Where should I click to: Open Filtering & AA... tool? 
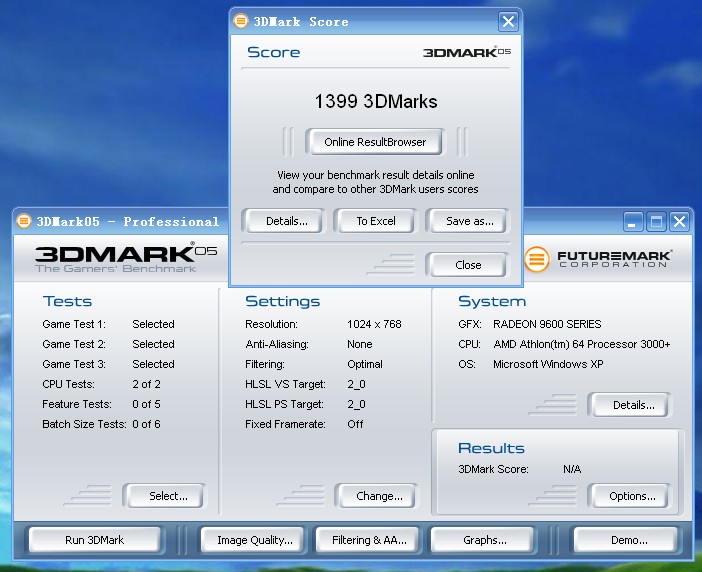pos(369,540)
